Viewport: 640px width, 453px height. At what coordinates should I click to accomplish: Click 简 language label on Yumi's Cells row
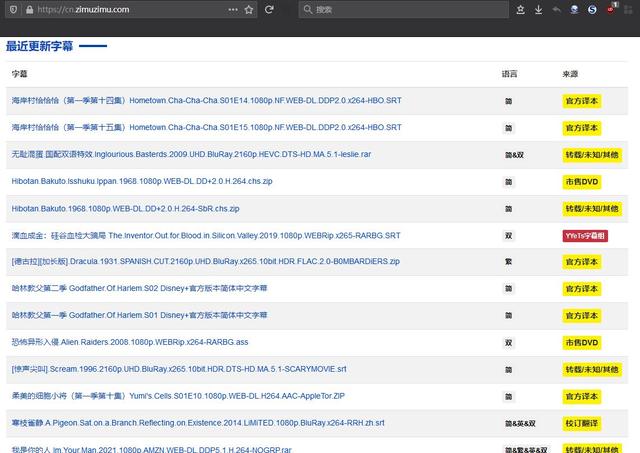click(509, 396)
